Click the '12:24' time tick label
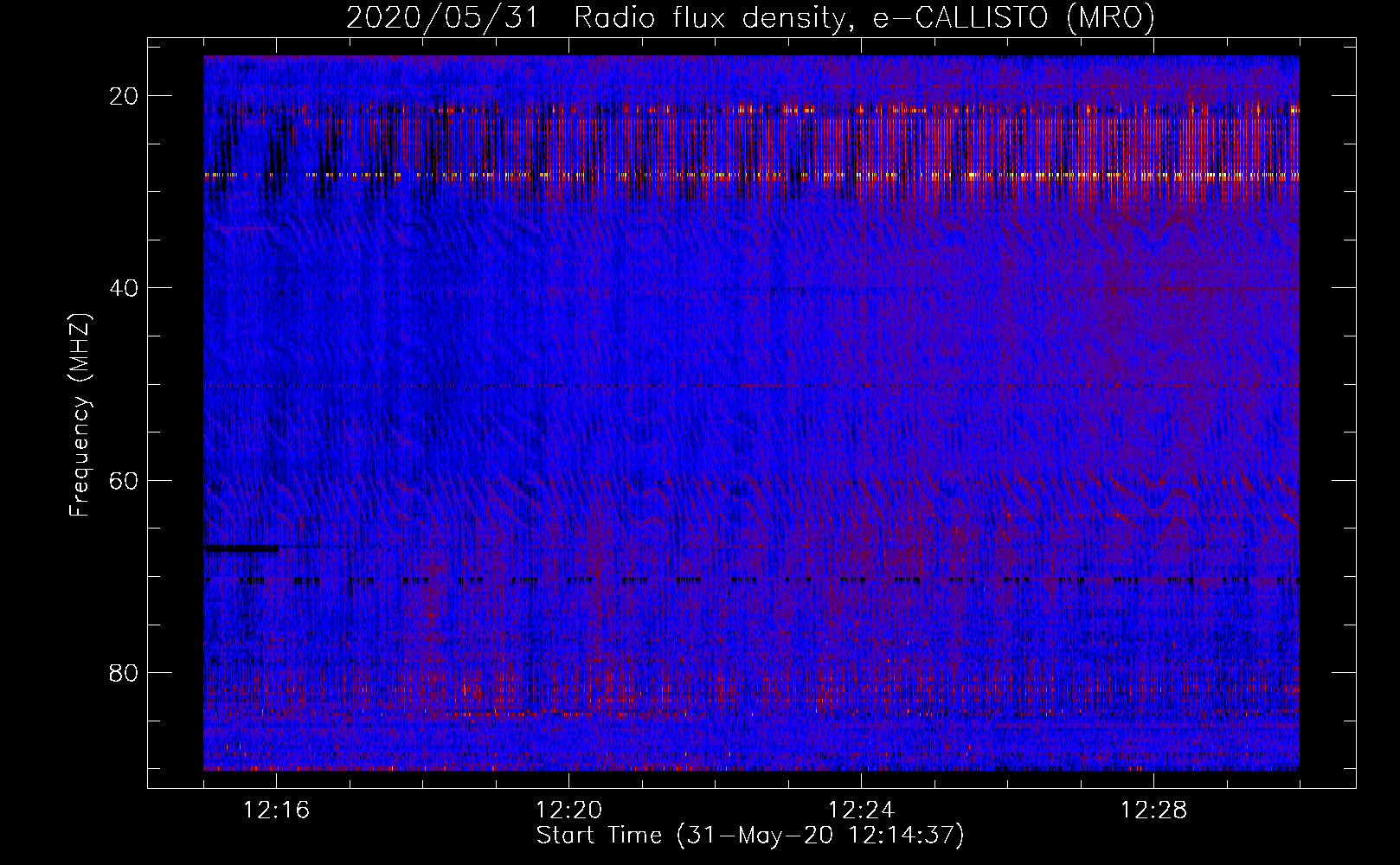Viewport: 1400px width, 865px height. click(x=862, y=811)
